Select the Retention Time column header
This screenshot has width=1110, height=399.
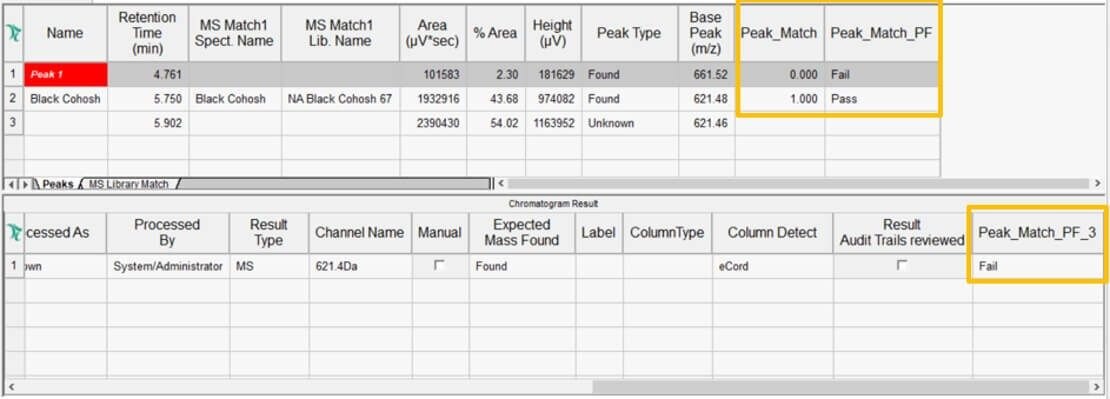point(148,33)
